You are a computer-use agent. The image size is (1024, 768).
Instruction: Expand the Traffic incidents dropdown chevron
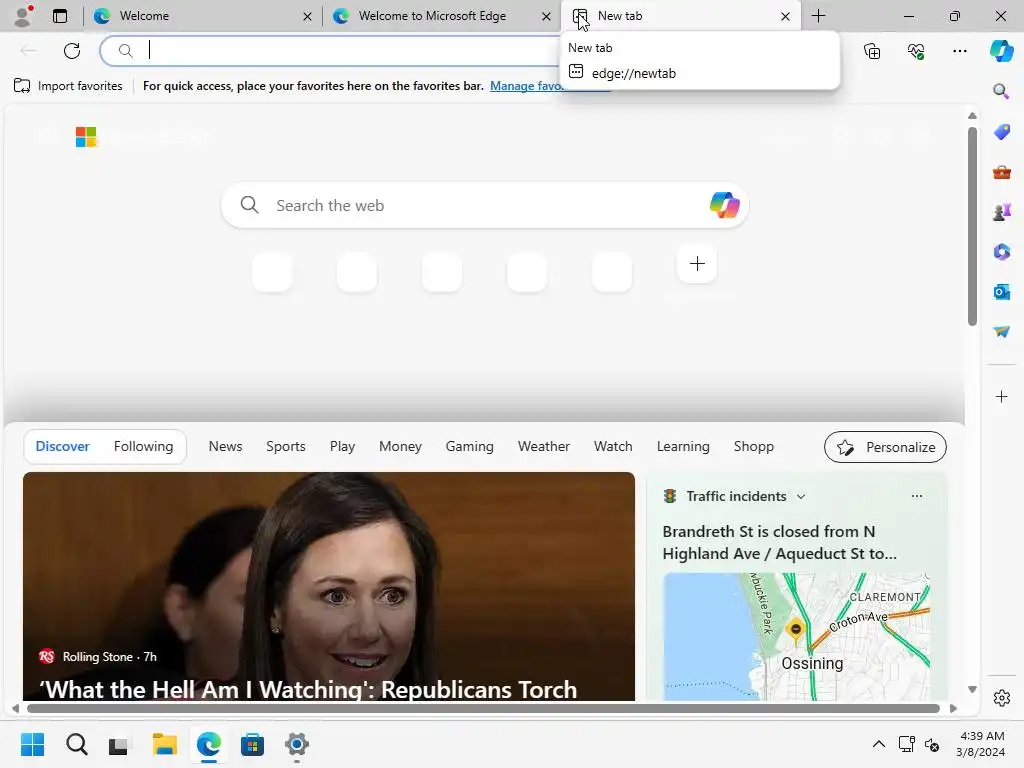[x=801, y=497]
